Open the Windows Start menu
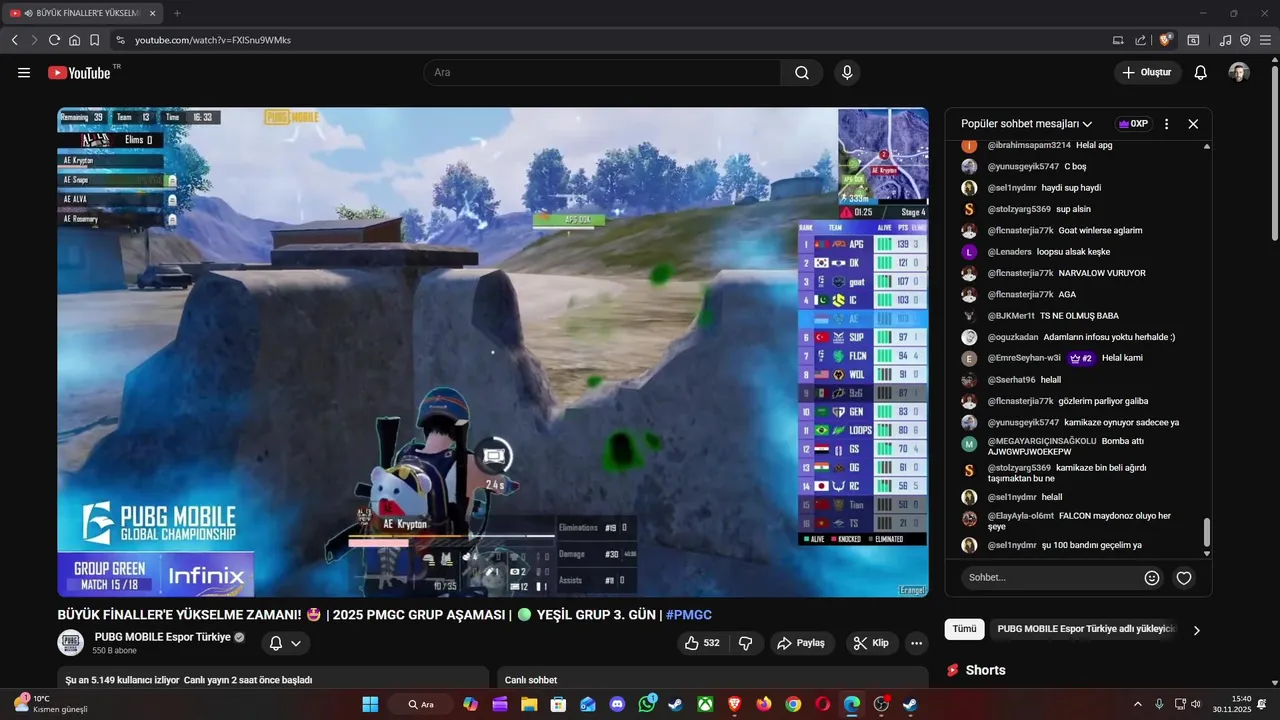1280x720 pixels. [x=370, y=704]
